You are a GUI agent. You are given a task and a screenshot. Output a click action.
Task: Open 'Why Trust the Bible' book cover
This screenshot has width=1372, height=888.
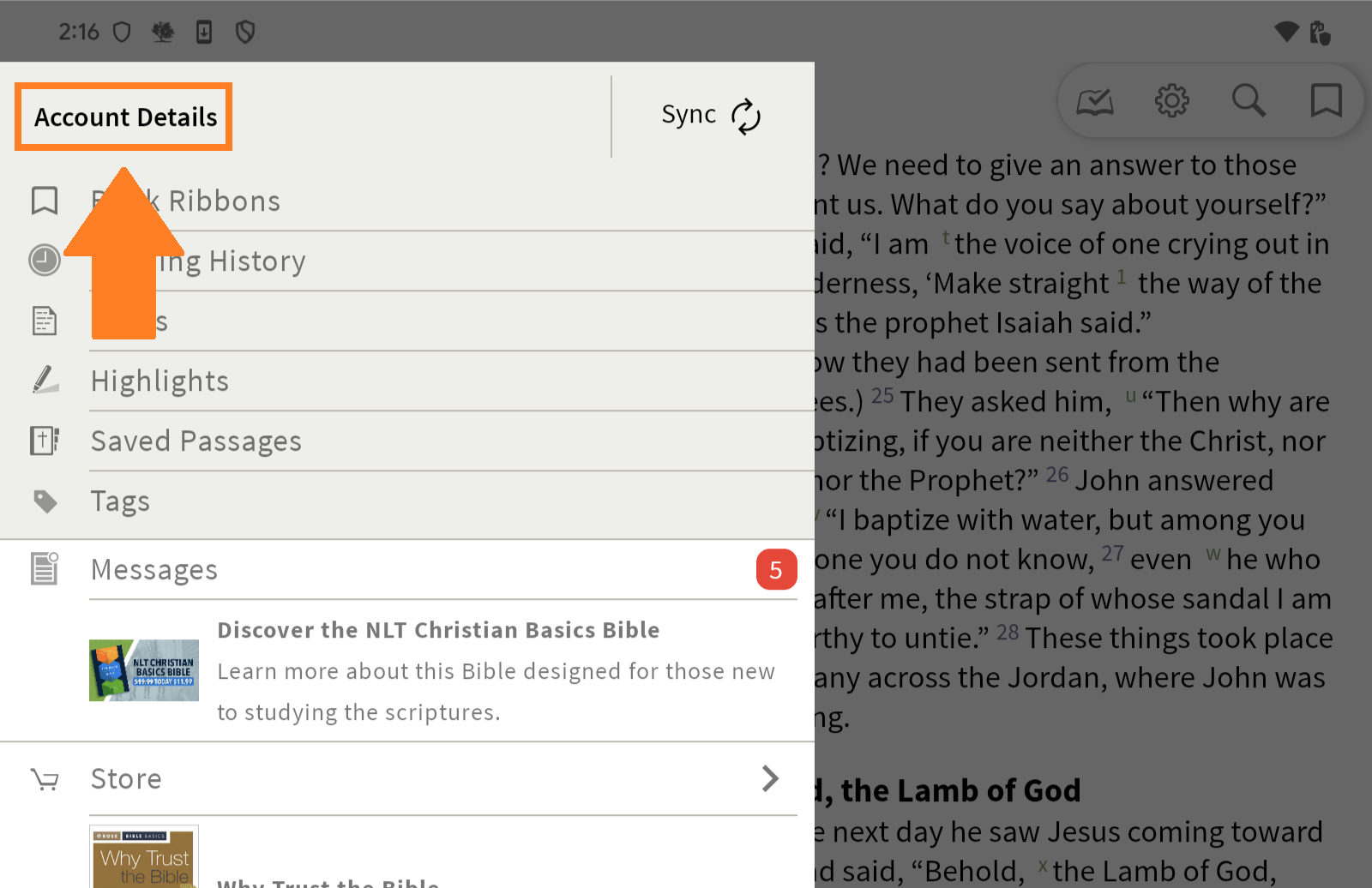144,857
